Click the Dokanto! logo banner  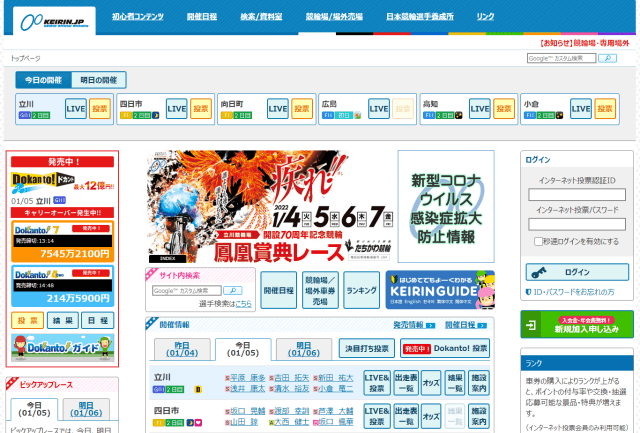(62, 182)
